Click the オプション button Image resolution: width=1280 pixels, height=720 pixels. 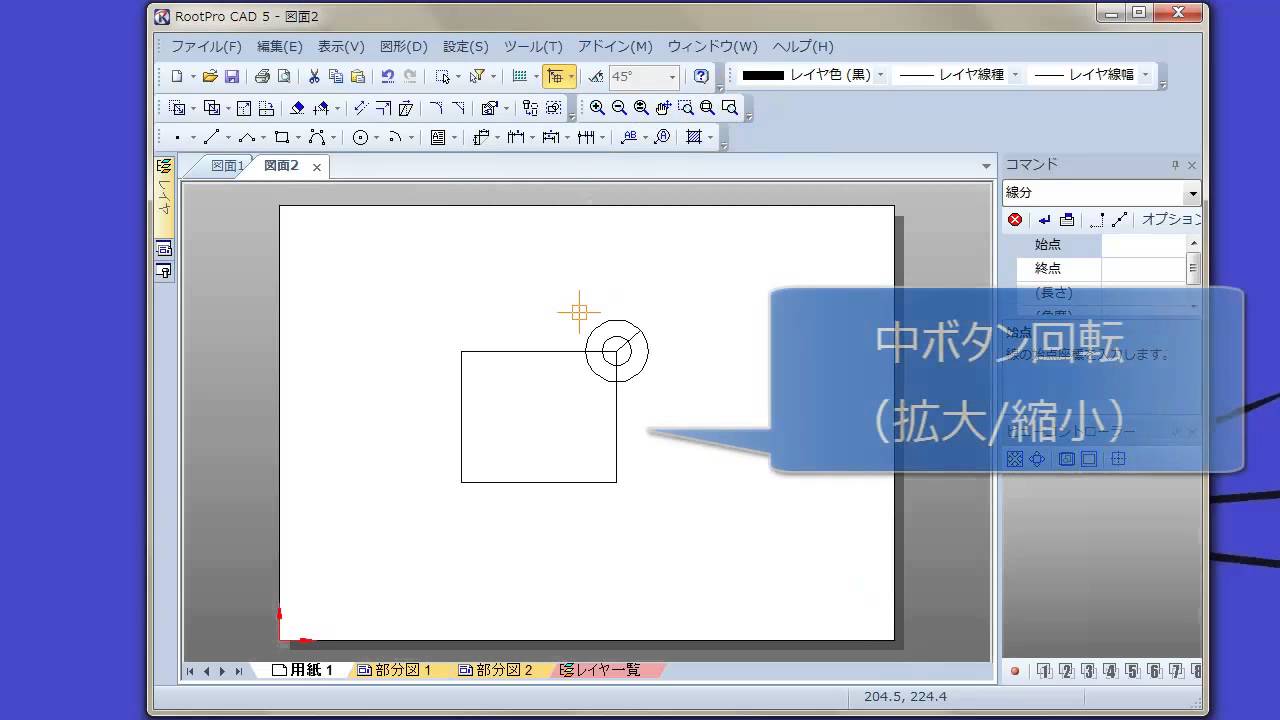pyautogui.click(x=1171, y=219)
